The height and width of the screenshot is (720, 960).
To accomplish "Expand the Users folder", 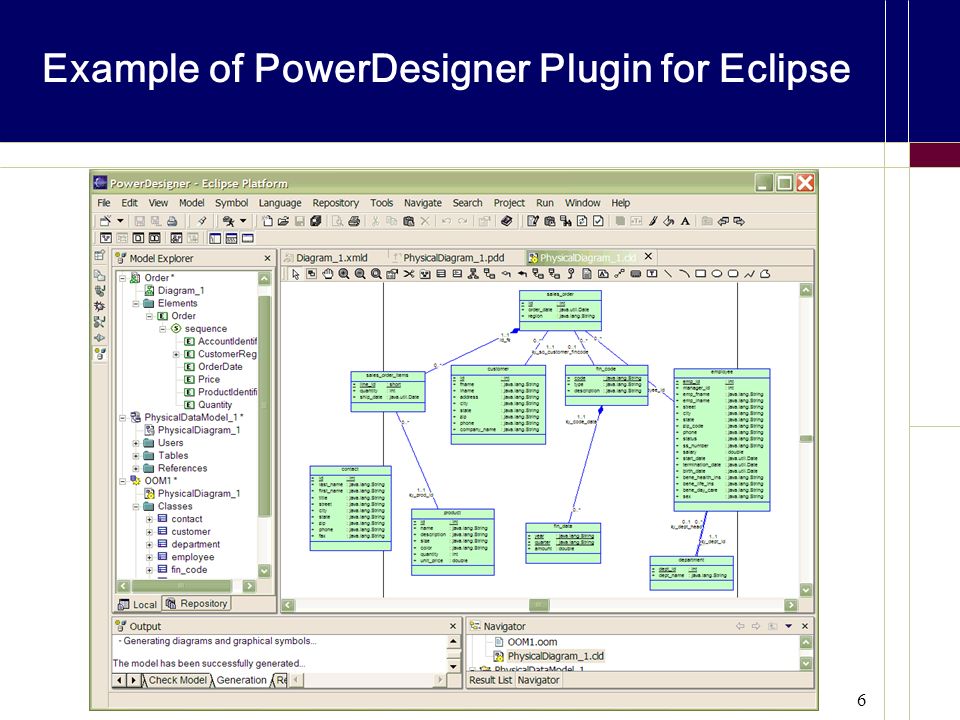I will (135, 443).
